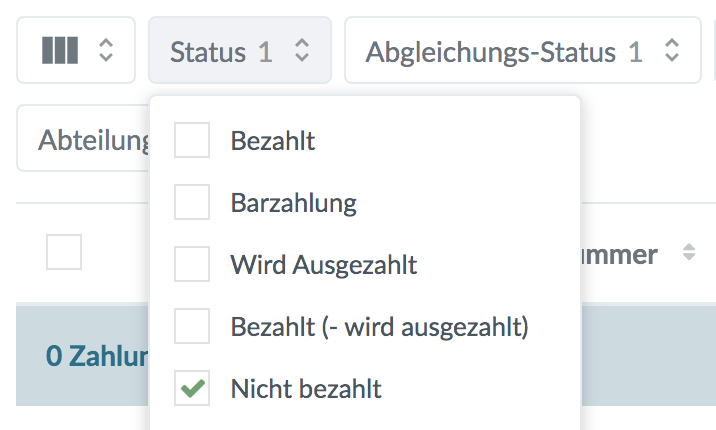Click the green checkmark on Nicht bezahlt

tap(192, 388)
